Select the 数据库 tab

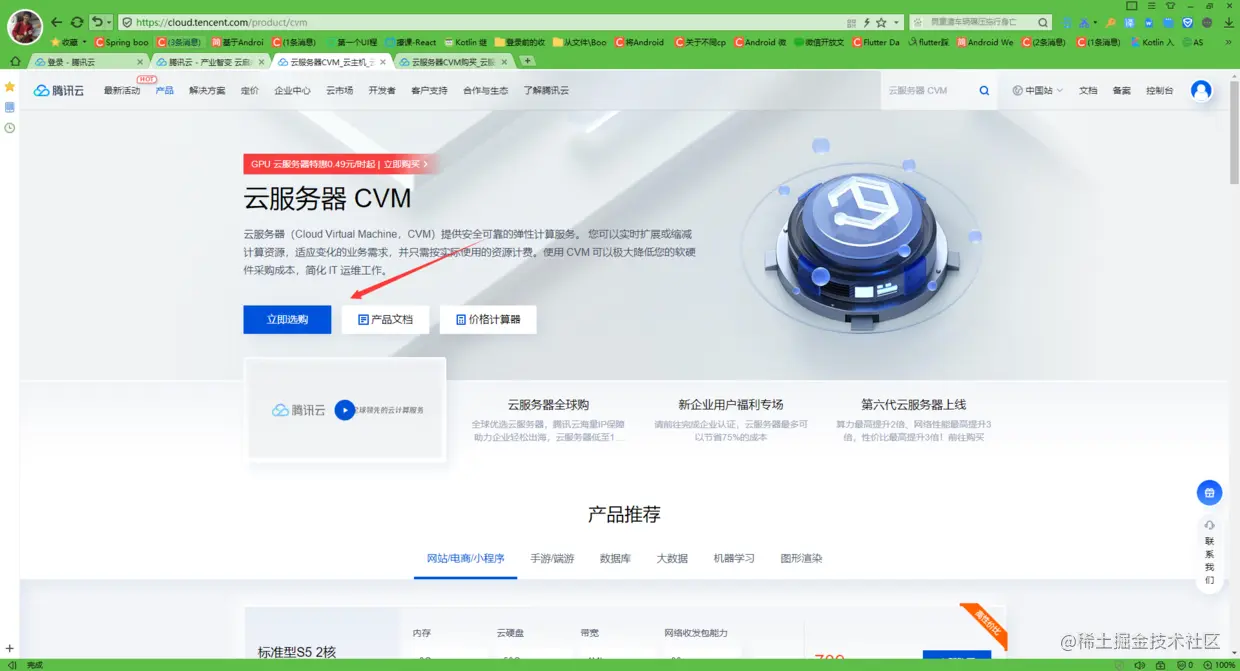[615, 558]
